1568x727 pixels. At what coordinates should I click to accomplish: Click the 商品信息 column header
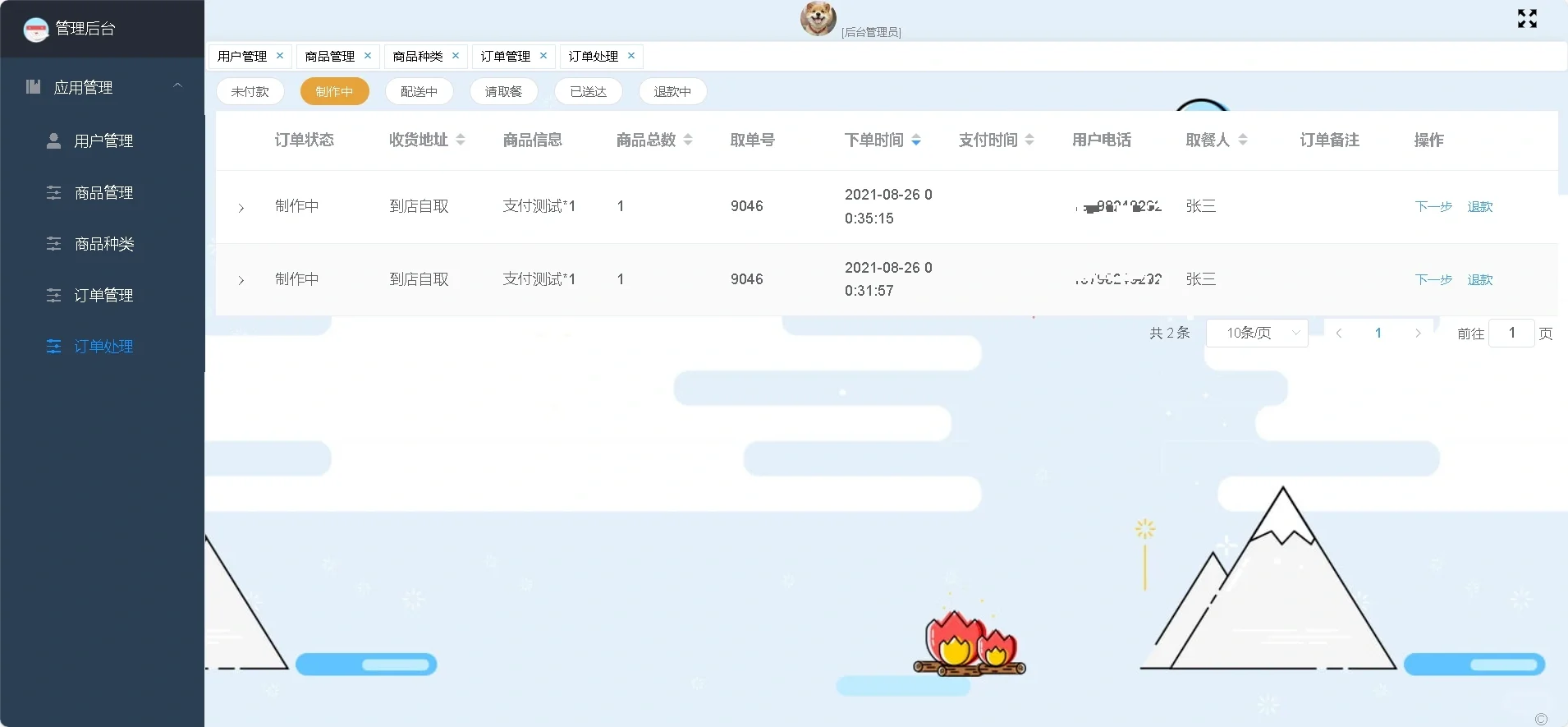(x=533, y=140)
